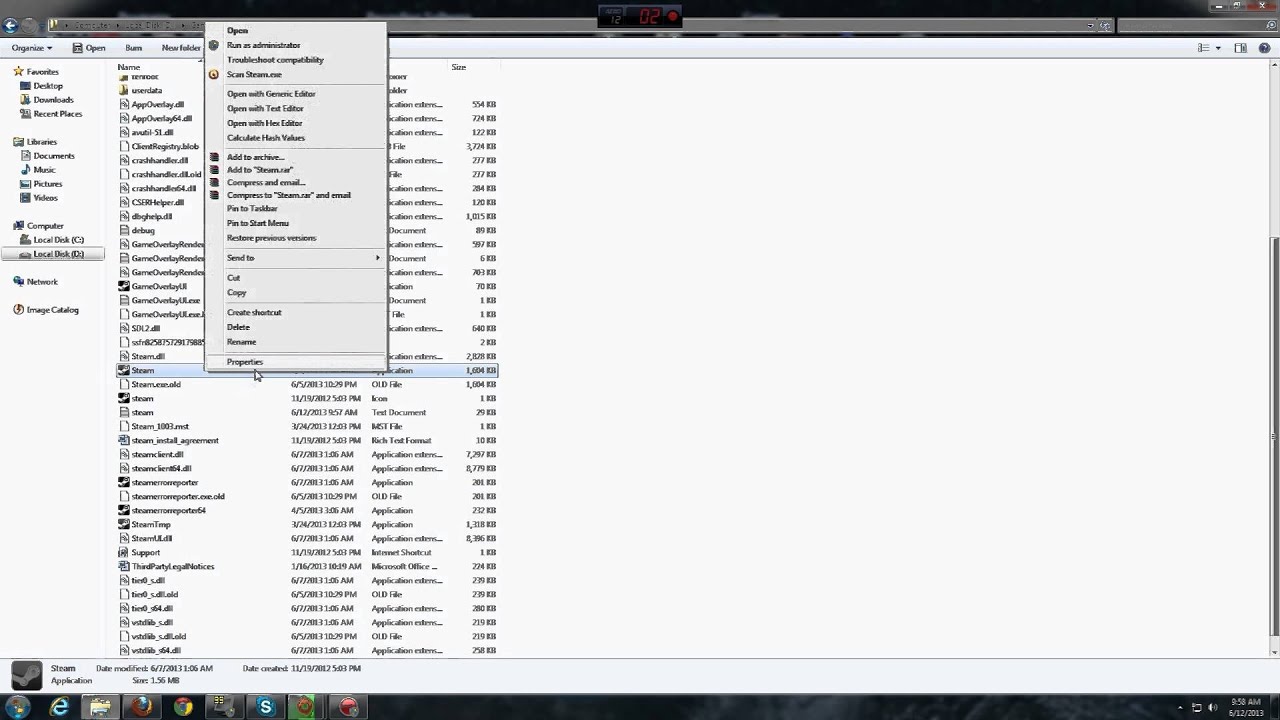Screen dimensions: 1280x720
Task: Open the Documents library
Action: pos(54,156)
